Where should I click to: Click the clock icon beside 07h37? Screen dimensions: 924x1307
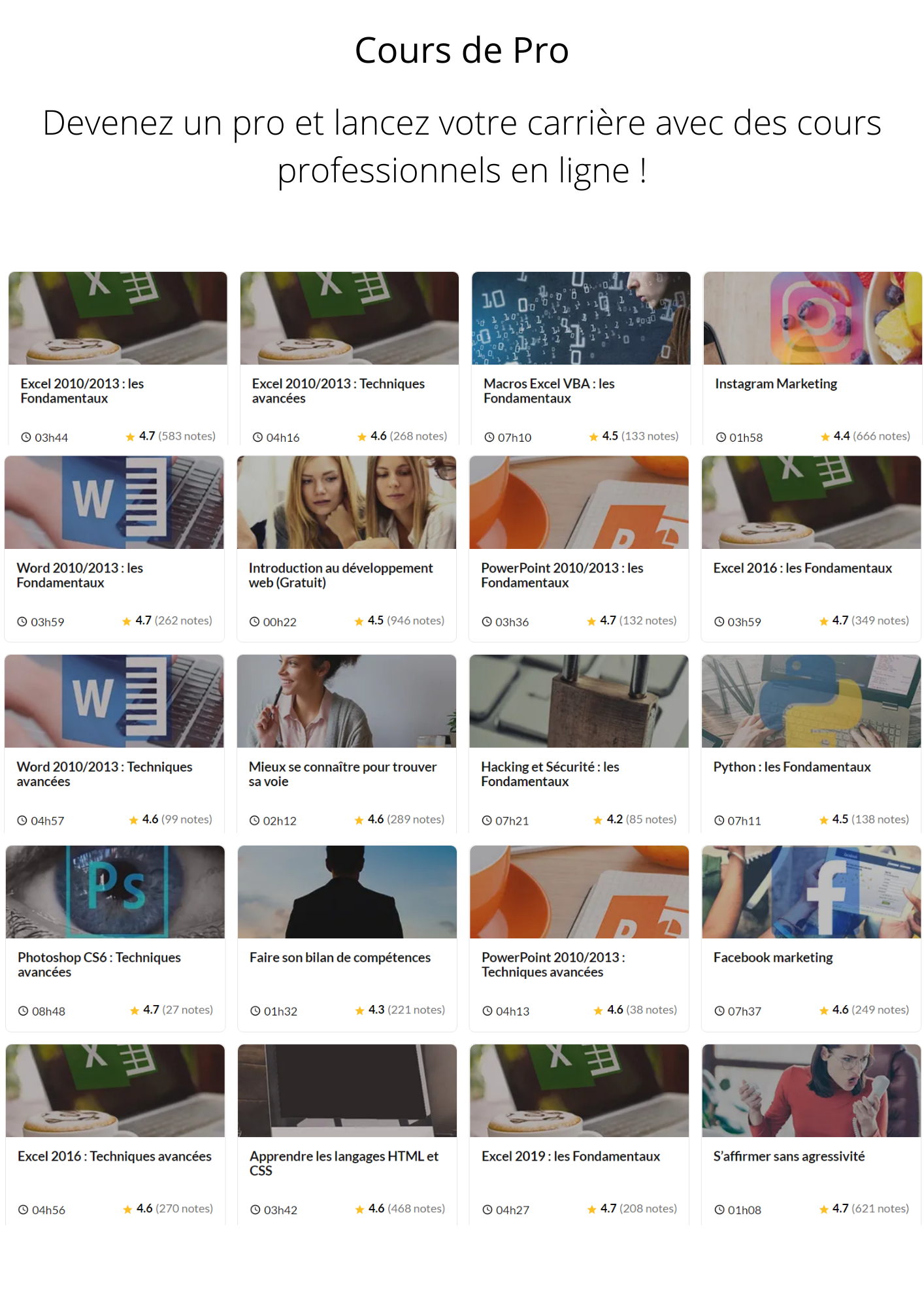719,1011
